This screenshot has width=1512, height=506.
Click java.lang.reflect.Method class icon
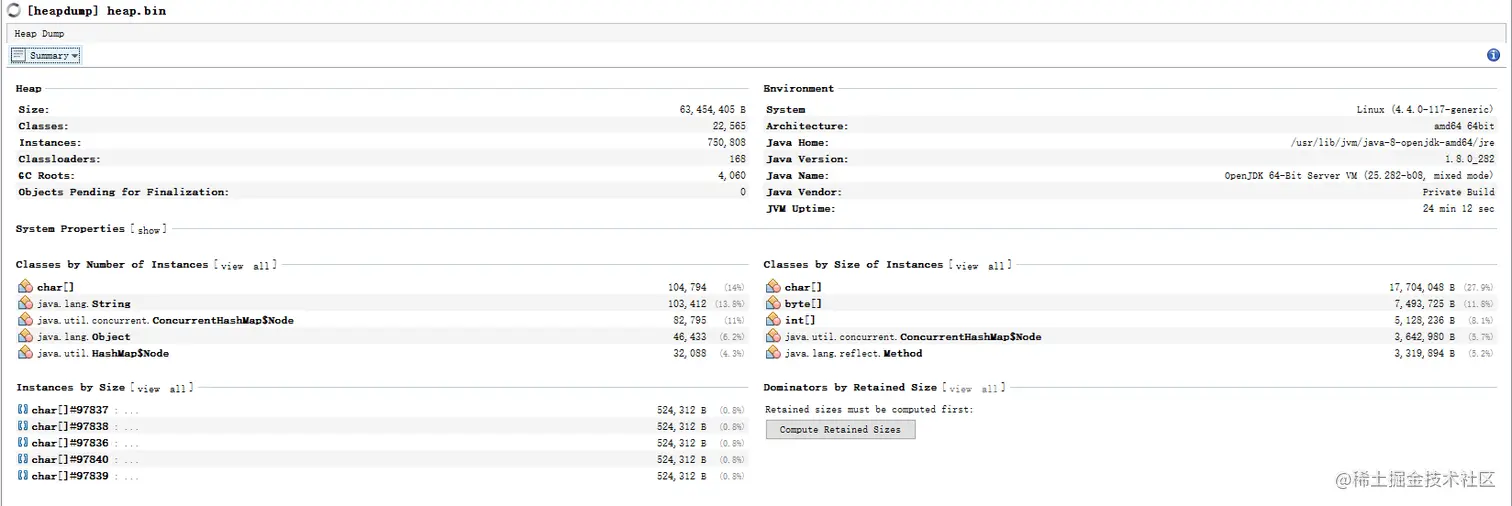tap(773, 353)
